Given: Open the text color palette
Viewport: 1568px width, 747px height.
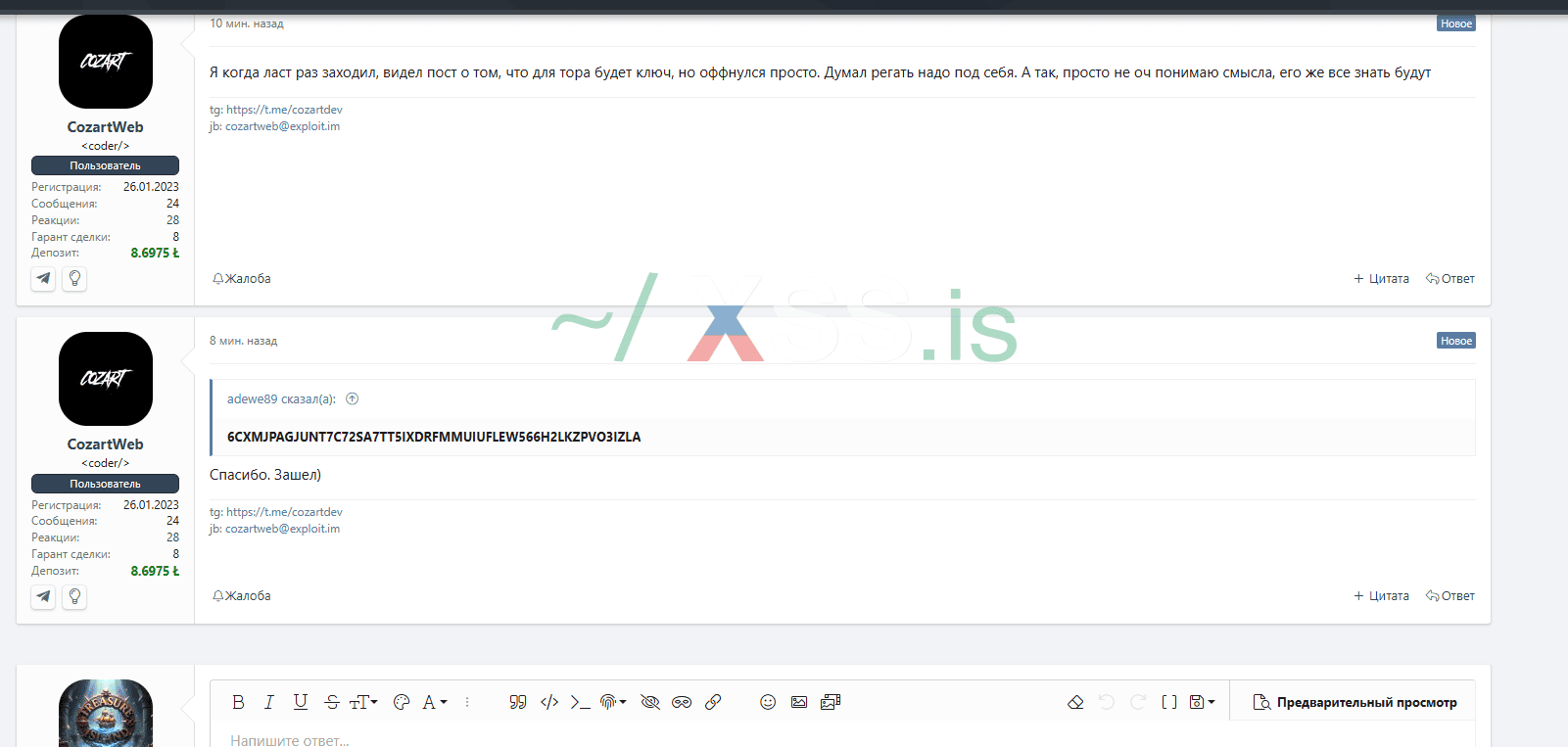Looking at the screenshot, I should pyautogui.click(x=401, y=702).
